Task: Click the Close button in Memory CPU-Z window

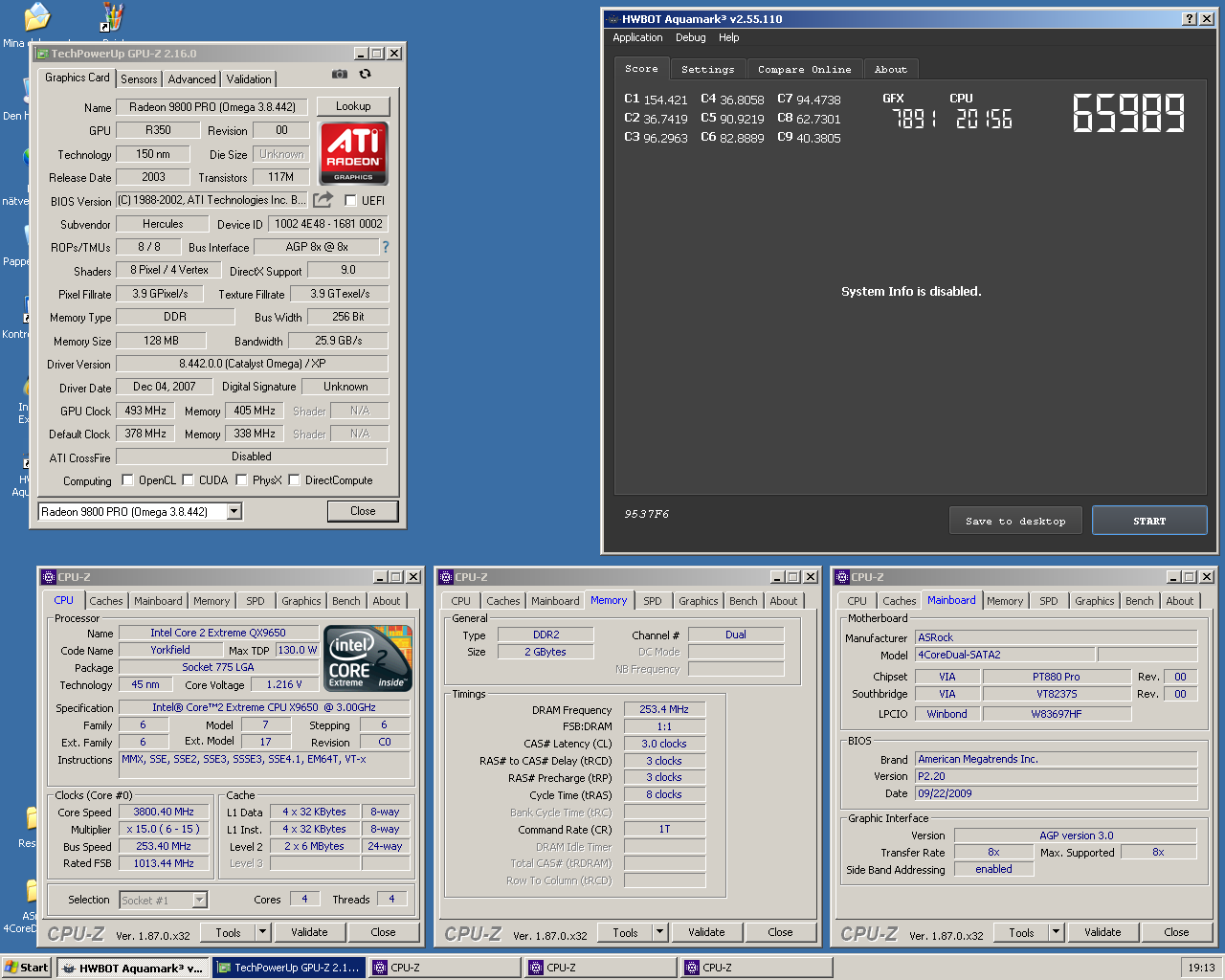Action: (780, 932)
